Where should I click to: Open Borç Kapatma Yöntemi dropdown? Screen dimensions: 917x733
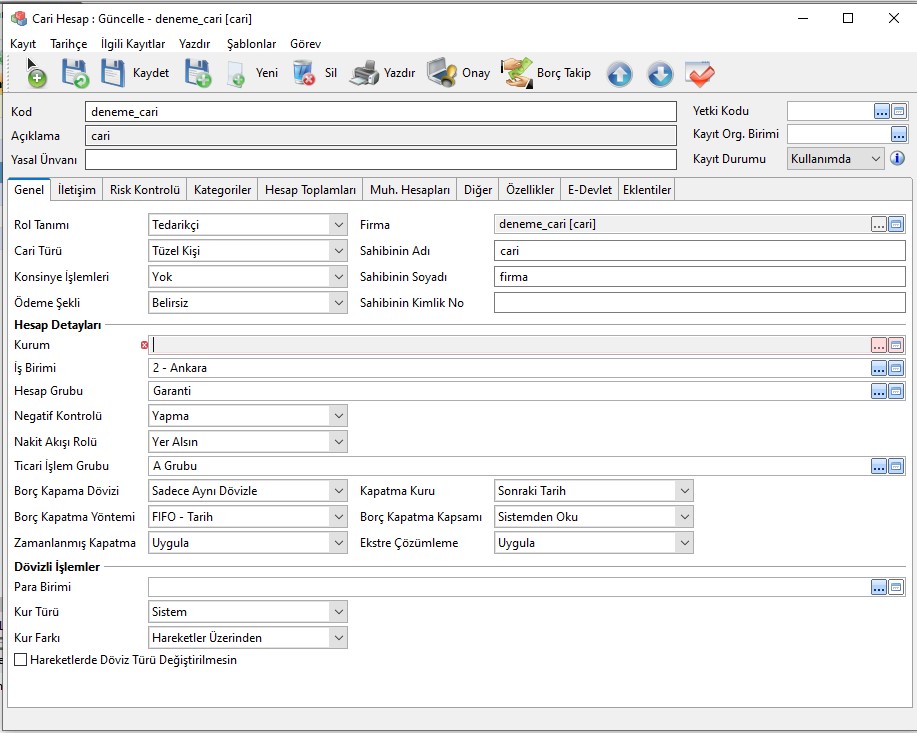[x=338, y=517]
